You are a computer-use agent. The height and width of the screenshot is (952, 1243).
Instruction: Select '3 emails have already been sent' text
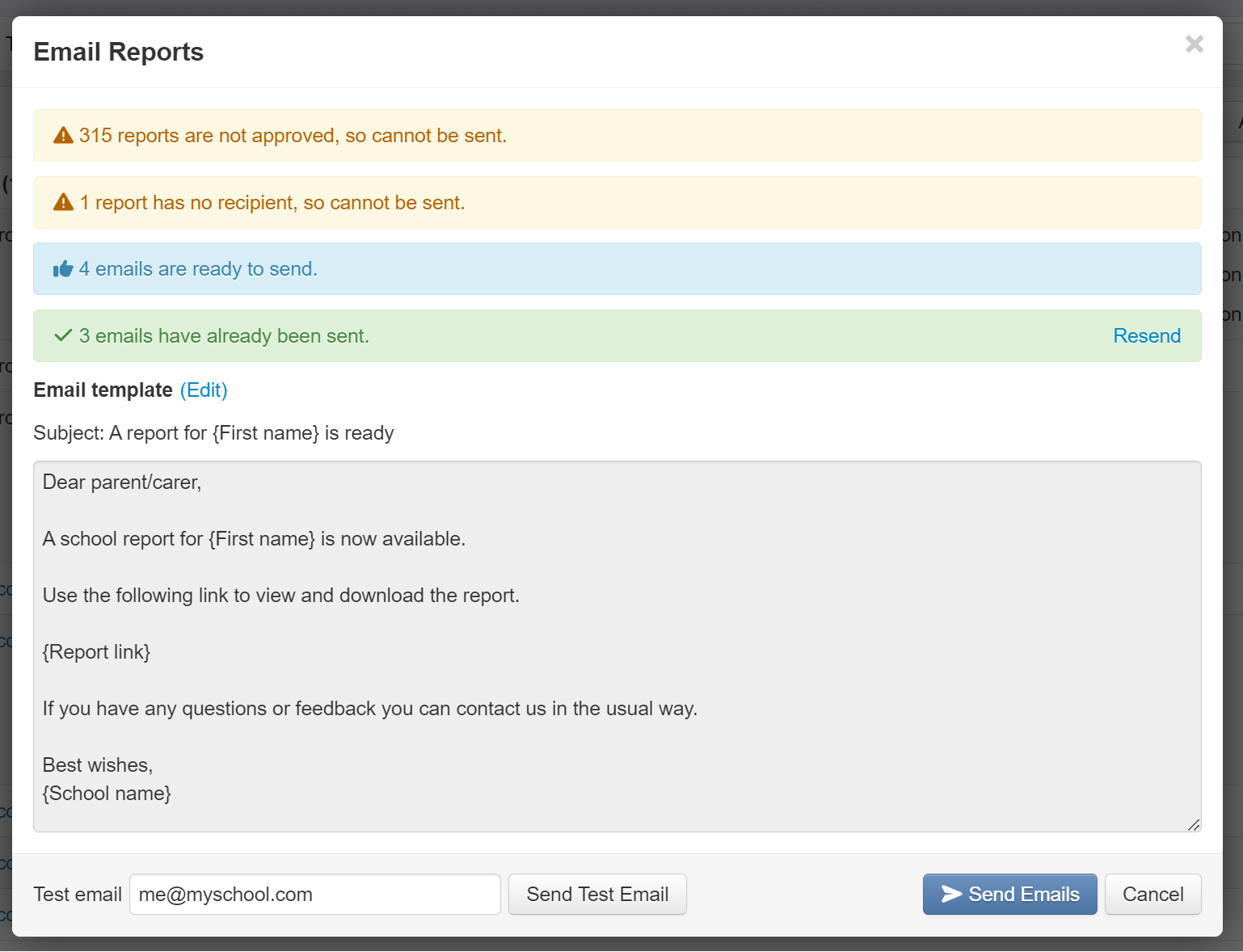click(x=224, y=336)
